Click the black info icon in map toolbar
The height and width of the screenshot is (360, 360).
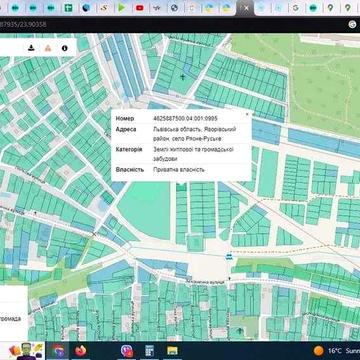pos(65,48)
